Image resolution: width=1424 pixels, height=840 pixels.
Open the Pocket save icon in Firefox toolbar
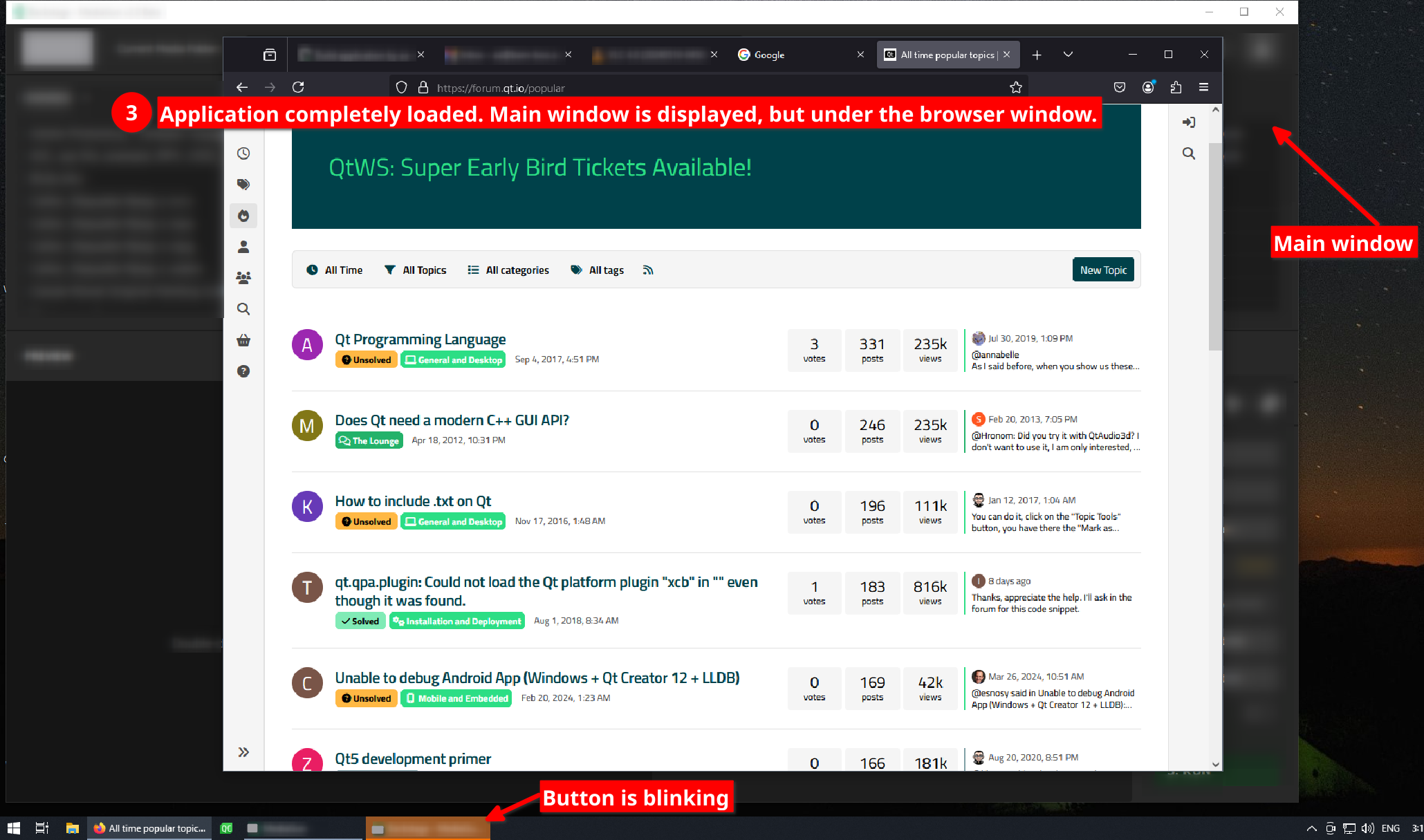(1120, 87)
